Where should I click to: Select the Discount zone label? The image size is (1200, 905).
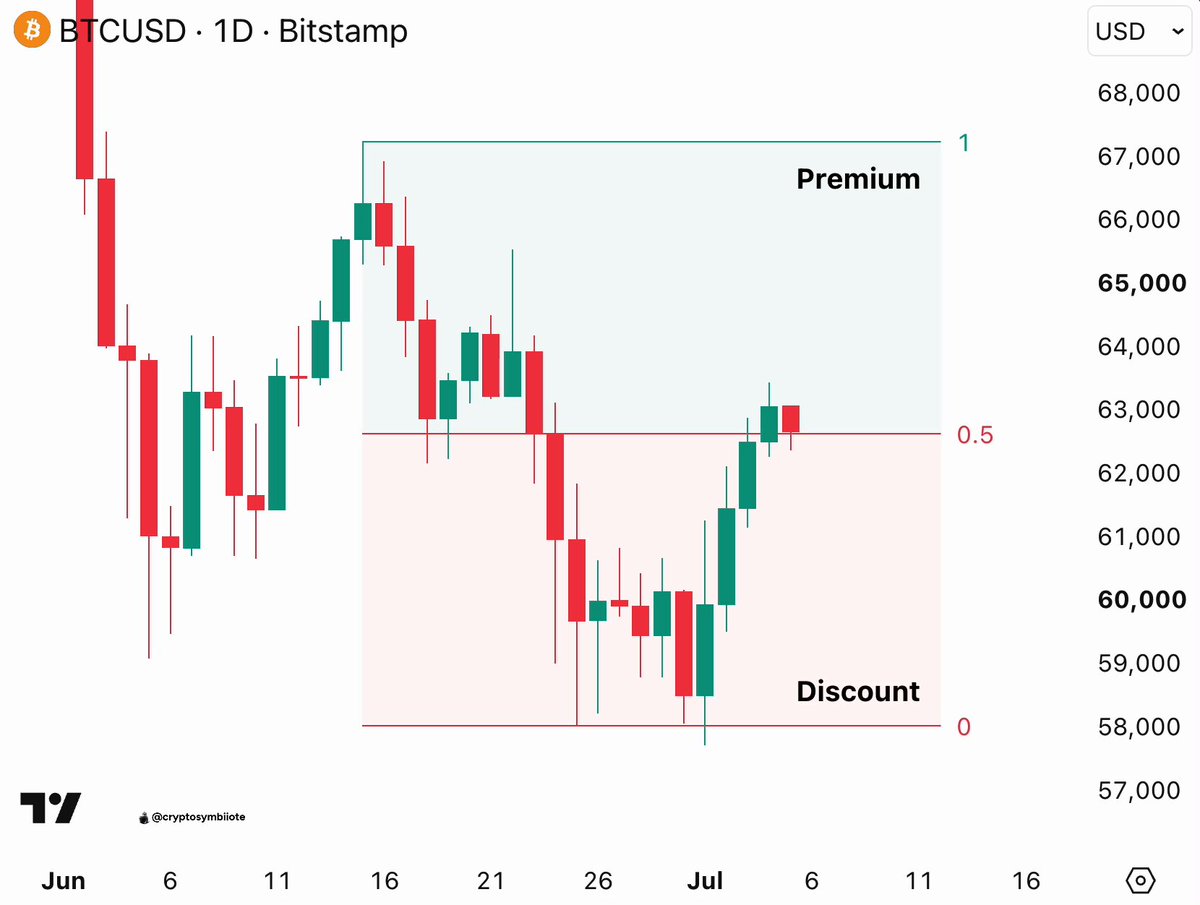[x=858, y=691]
